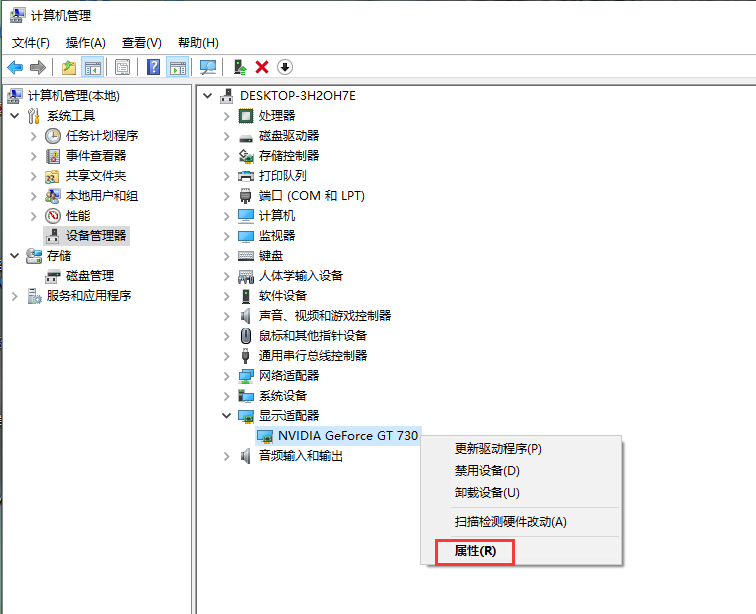Select 更新驱动程序(P) in context menu
The height and width of the screenshot is (614, 756).
point(498,449)
